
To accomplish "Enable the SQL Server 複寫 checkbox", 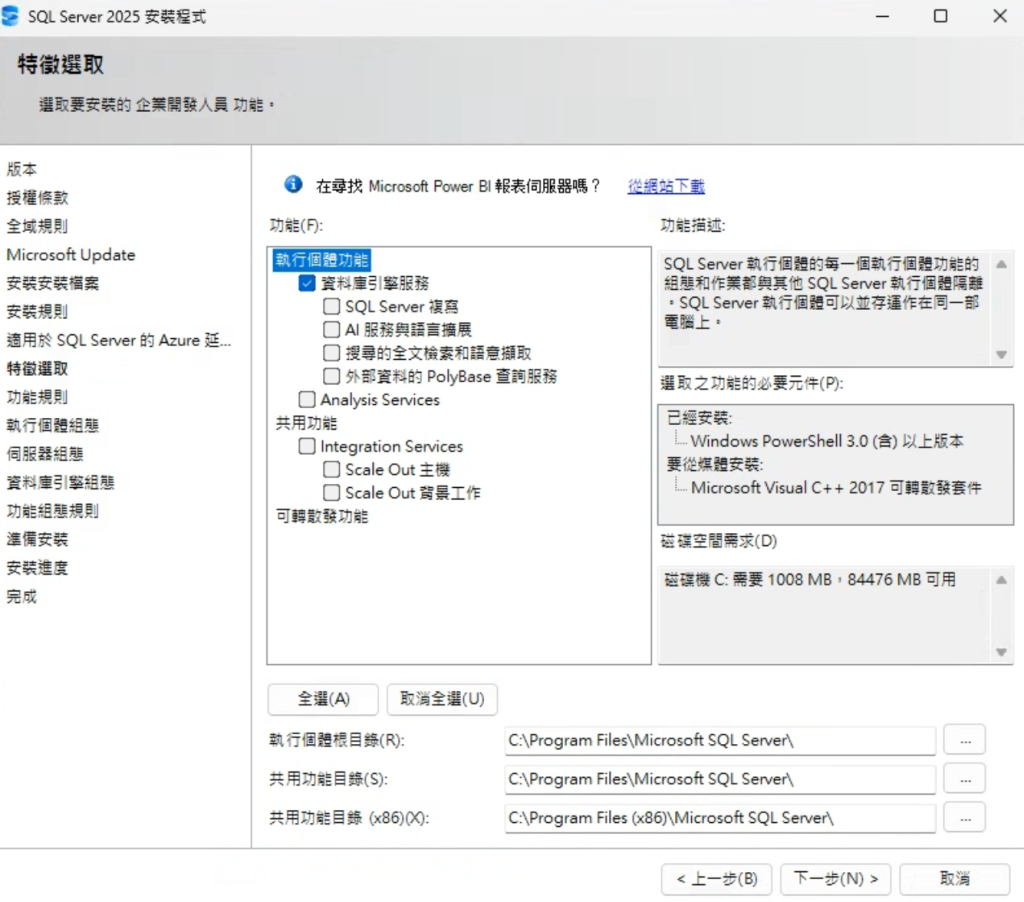I will click(x=331, y=306).
